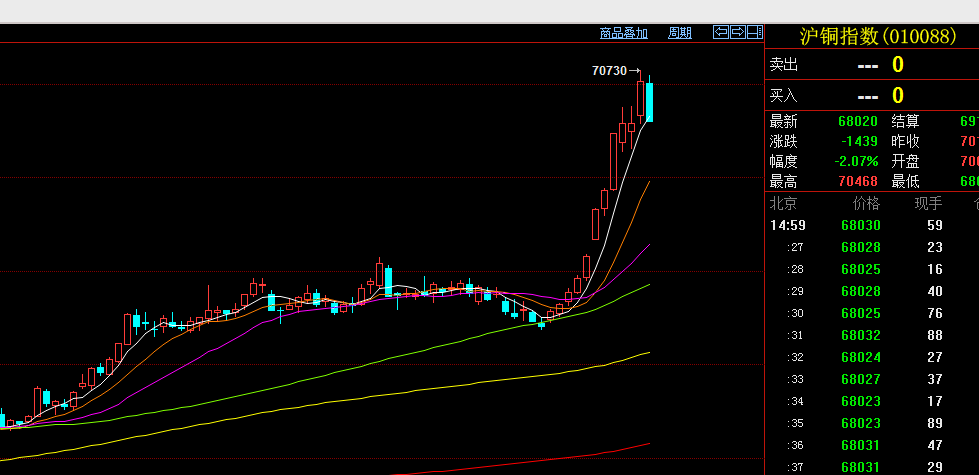This screenshot has width=979, height=475.
Task: Toggle the panel layout icon
Action: (x=755, y=32)
